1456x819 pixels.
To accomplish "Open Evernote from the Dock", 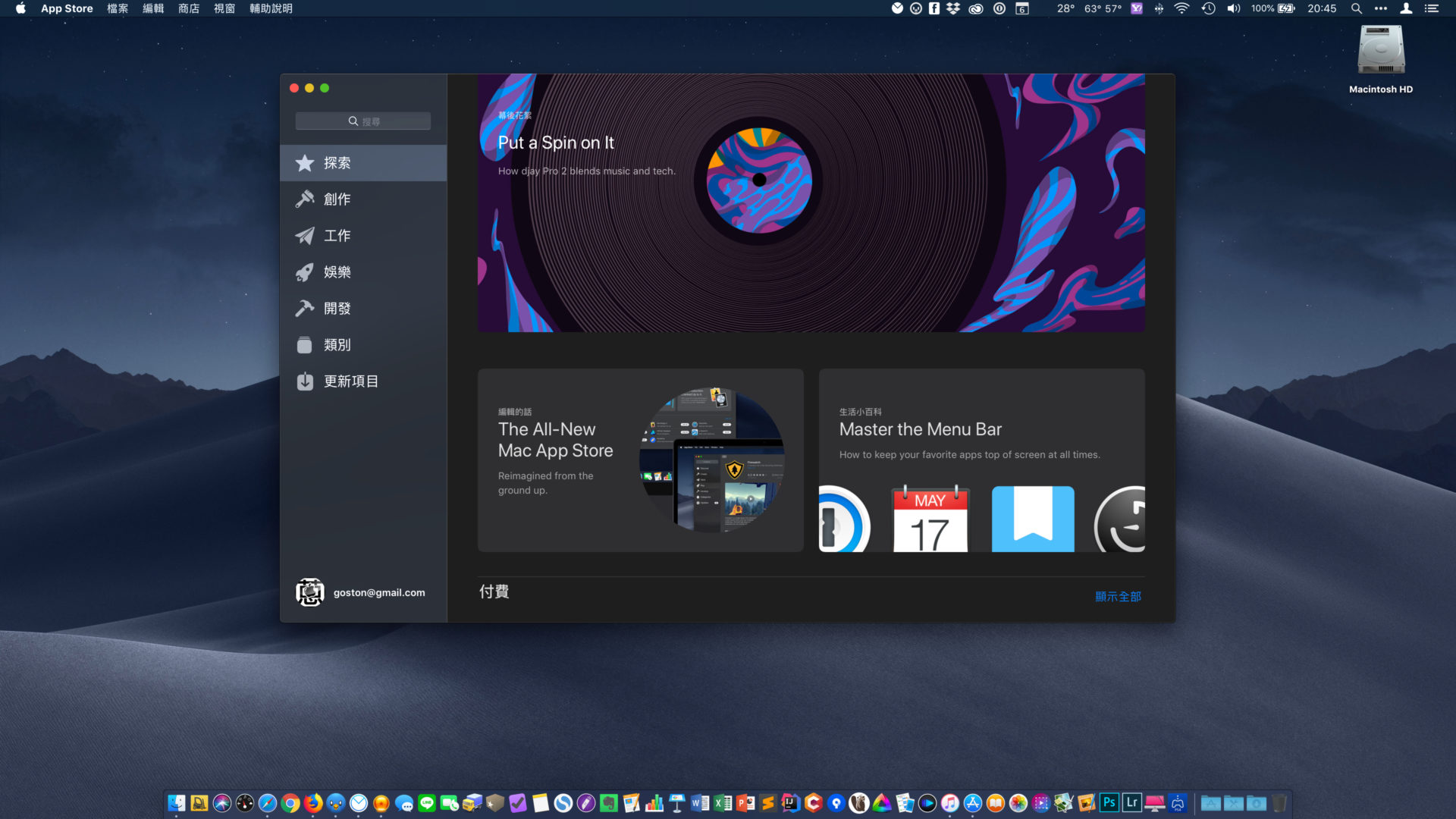I will click(609, 803).
